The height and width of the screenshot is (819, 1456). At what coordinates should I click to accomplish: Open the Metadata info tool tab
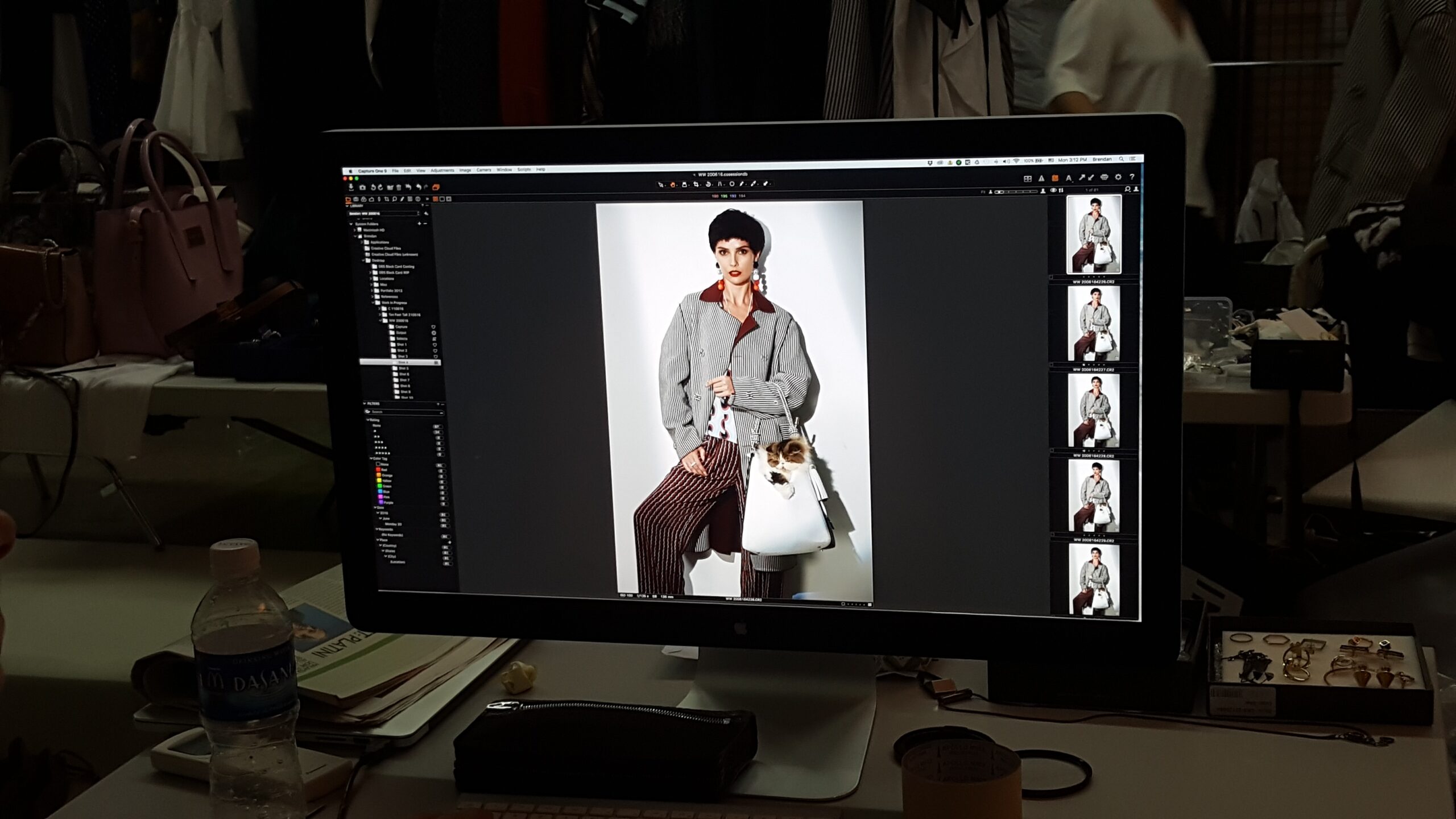pos(417,199)
